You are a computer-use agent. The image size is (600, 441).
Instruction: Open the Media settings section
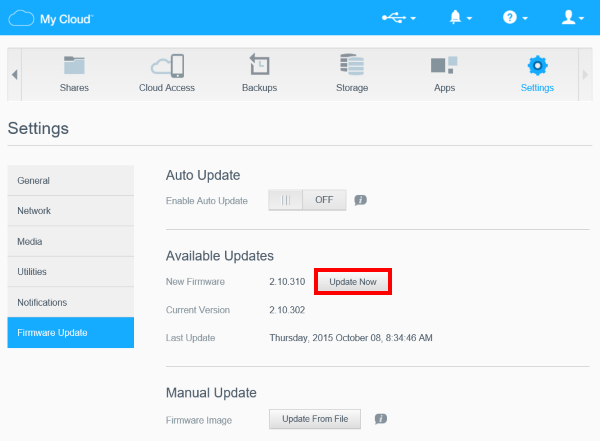71,241
